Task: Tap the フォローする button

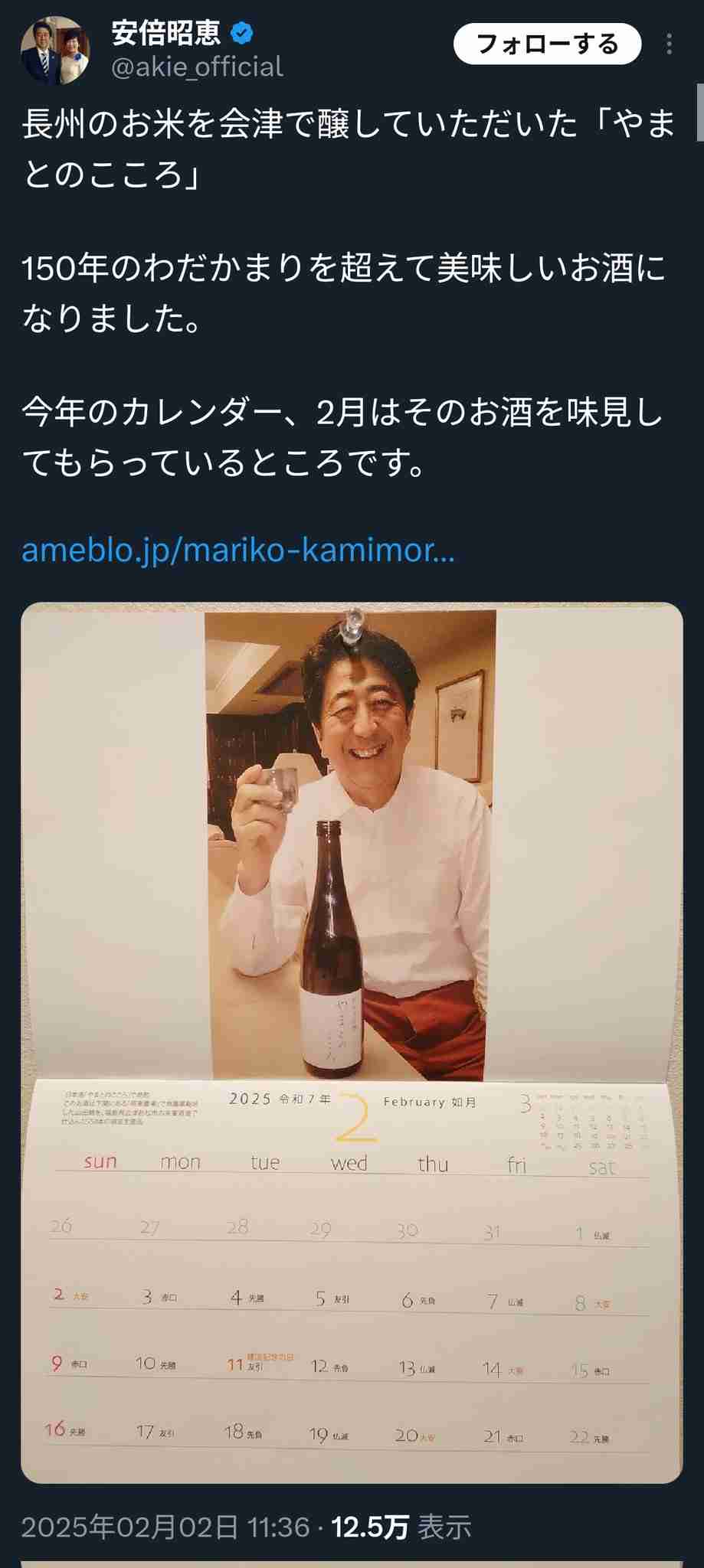Action: (x=547, y=44)
